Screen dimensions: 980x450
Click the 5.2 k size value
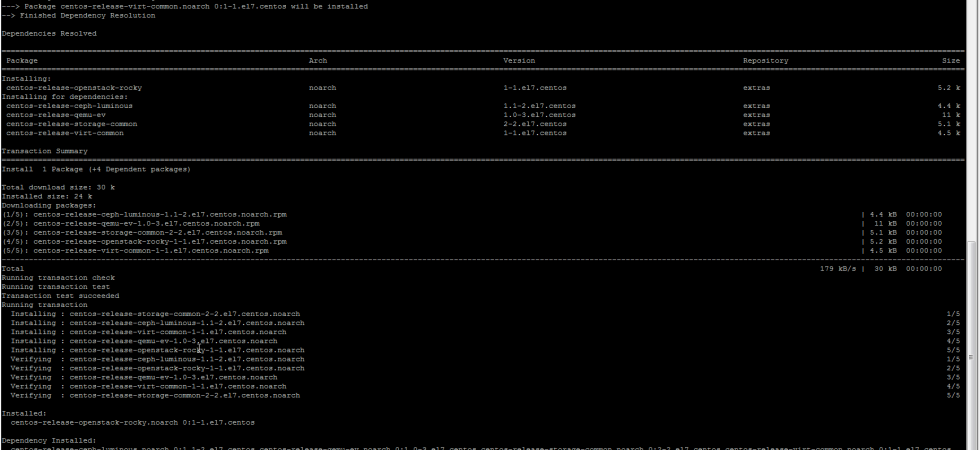[949, 88]
